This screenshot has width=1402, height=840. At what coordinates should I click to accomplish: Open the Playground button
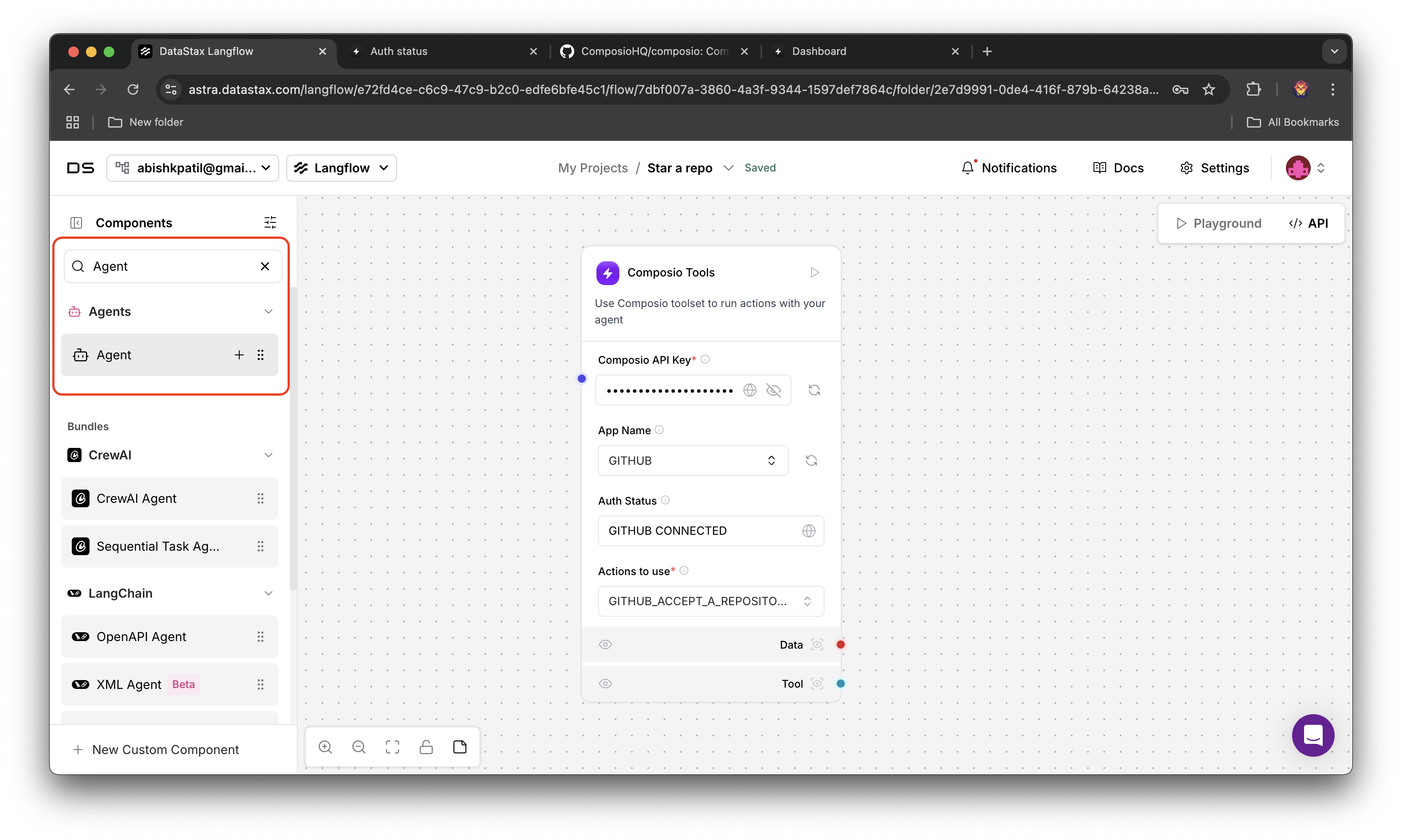coord(1219,223)
